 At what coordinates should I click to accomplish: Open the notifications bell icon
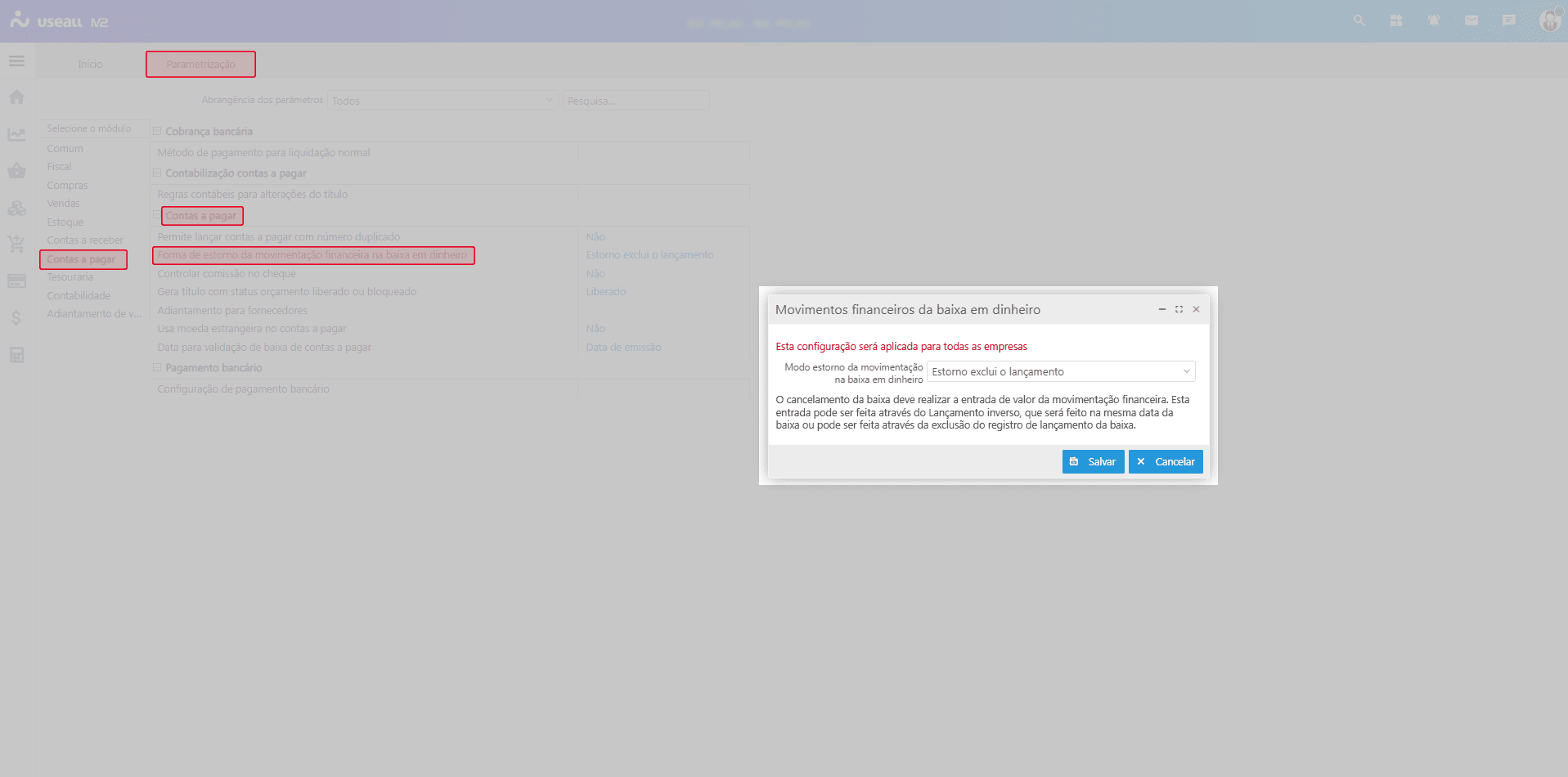tap(1434, 20)
